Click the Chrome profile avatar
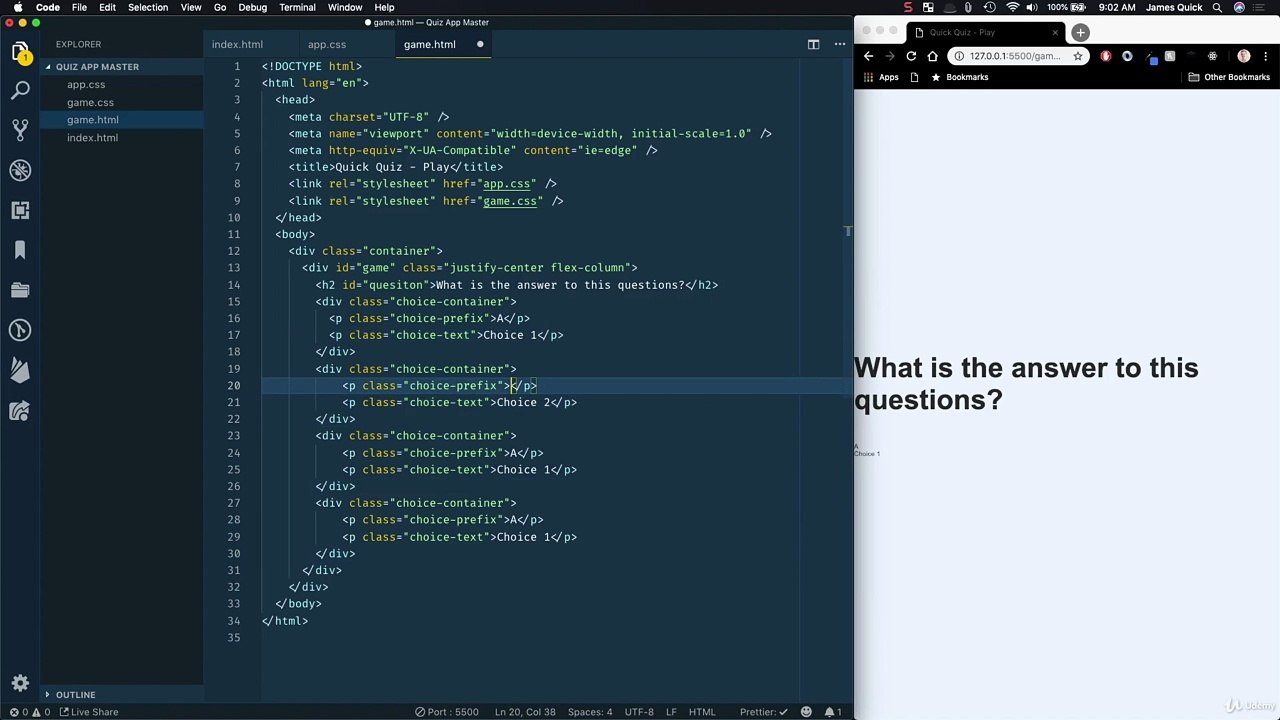 pyautogui.click(x=1244, y=56)
